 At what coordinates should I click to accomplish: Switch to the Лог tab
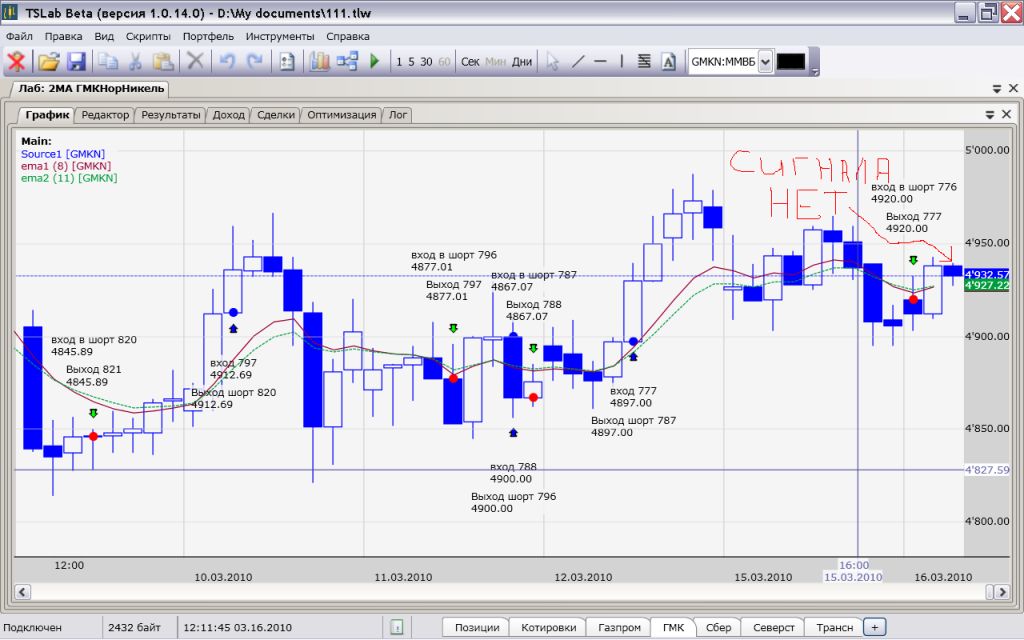click(x=398, y=115)
